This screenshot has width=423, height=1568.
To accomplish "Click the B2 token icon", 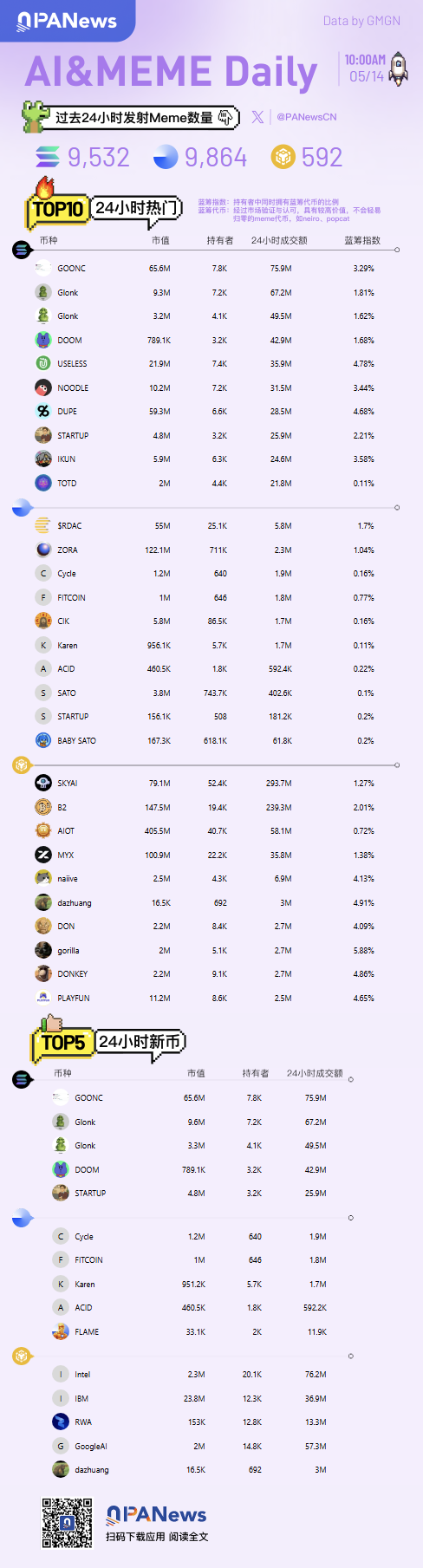I will pos(43,807).
